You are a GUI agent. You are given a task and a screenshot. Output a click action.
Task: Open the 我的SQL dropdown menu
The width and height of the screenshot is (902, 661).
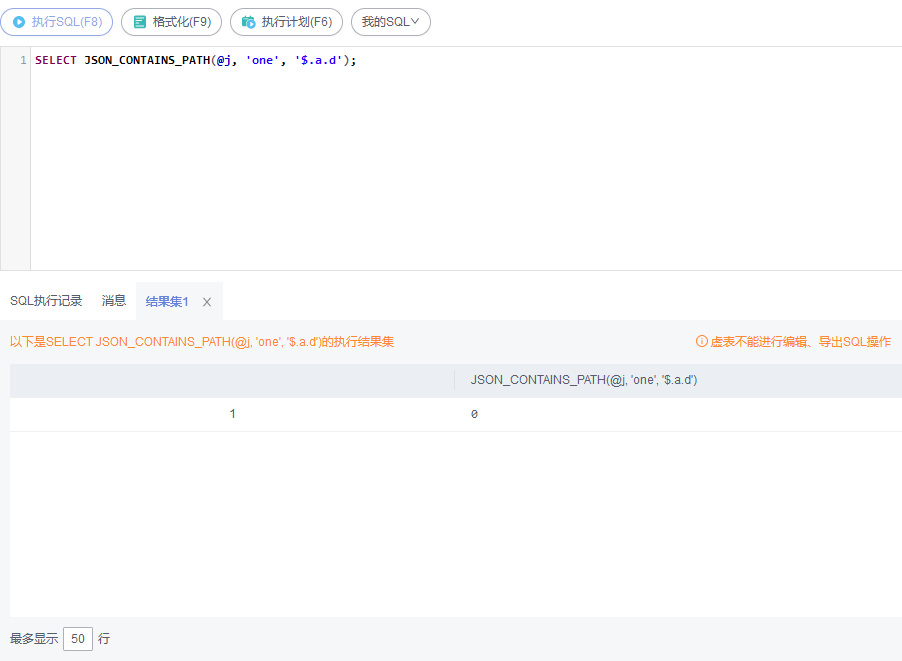390,22
